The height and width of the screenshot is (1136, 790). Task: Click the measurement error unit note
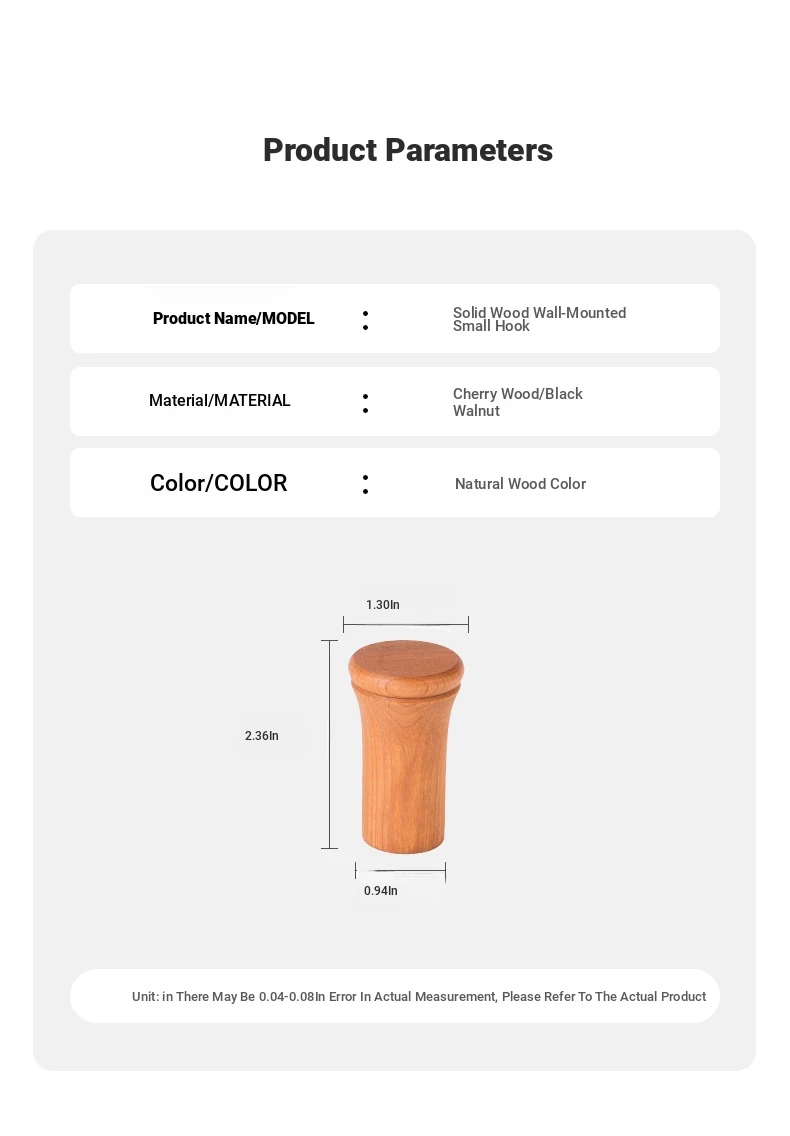[x=419, y=996]
